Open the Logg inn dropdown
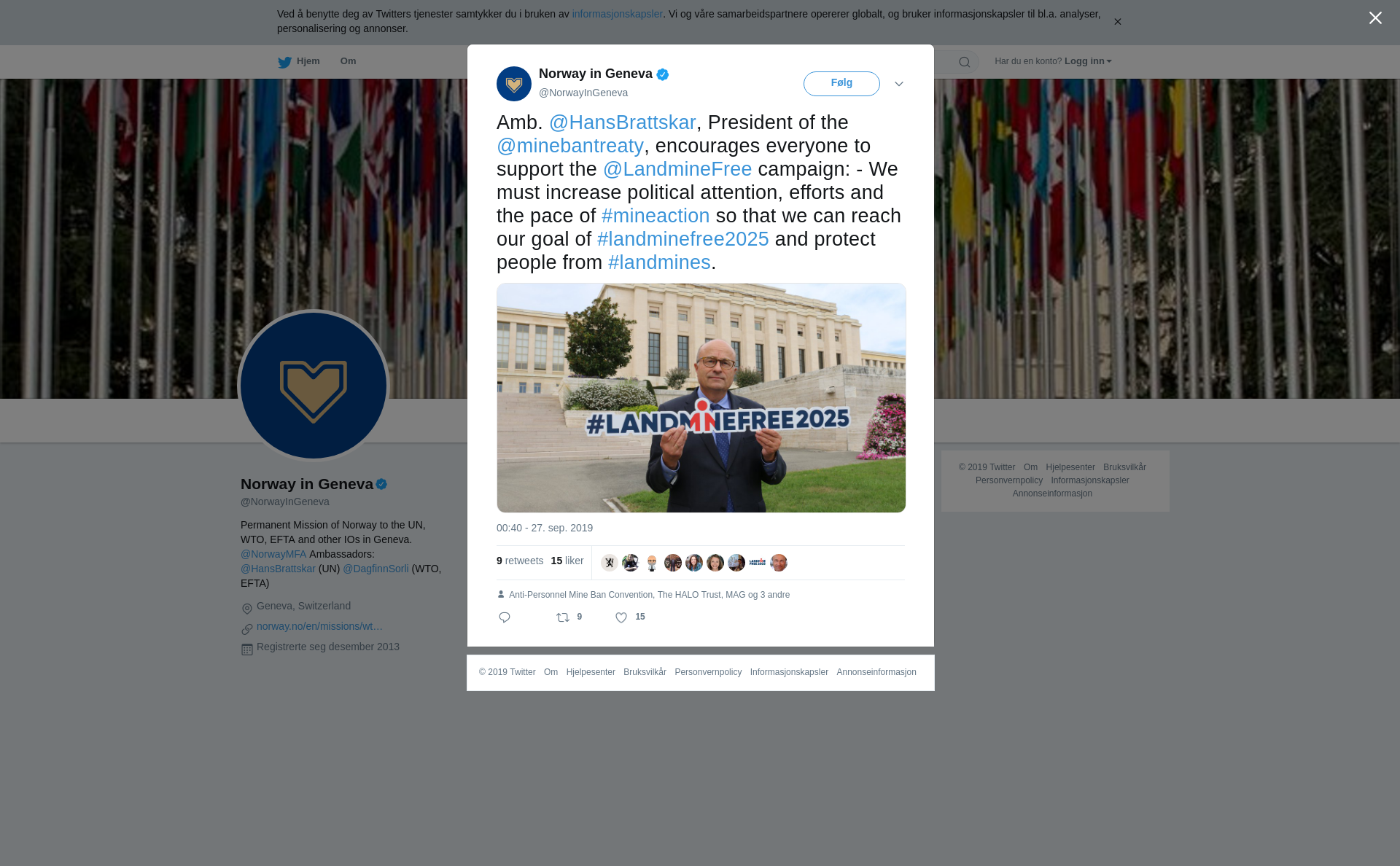 click(1088, 61)
